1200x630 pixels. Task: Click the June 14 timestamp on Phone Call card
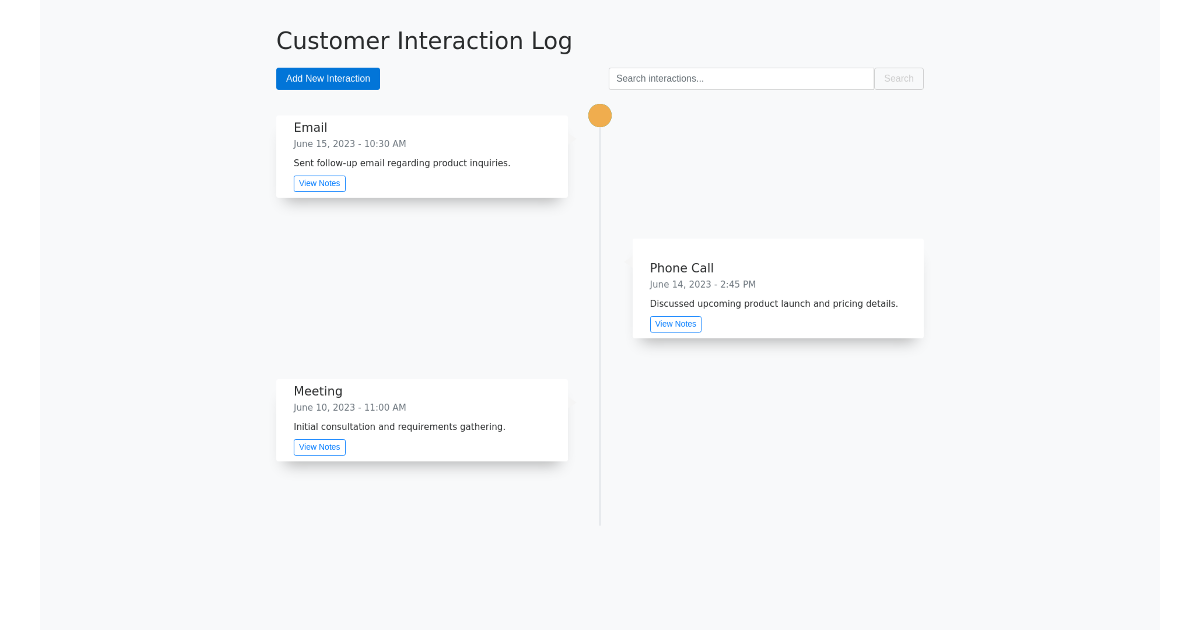coord(703,284)
